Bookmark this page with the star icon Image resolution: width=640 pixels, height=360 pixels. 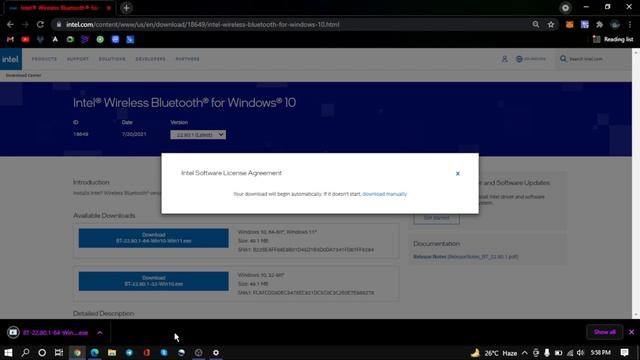pos(551,24)
